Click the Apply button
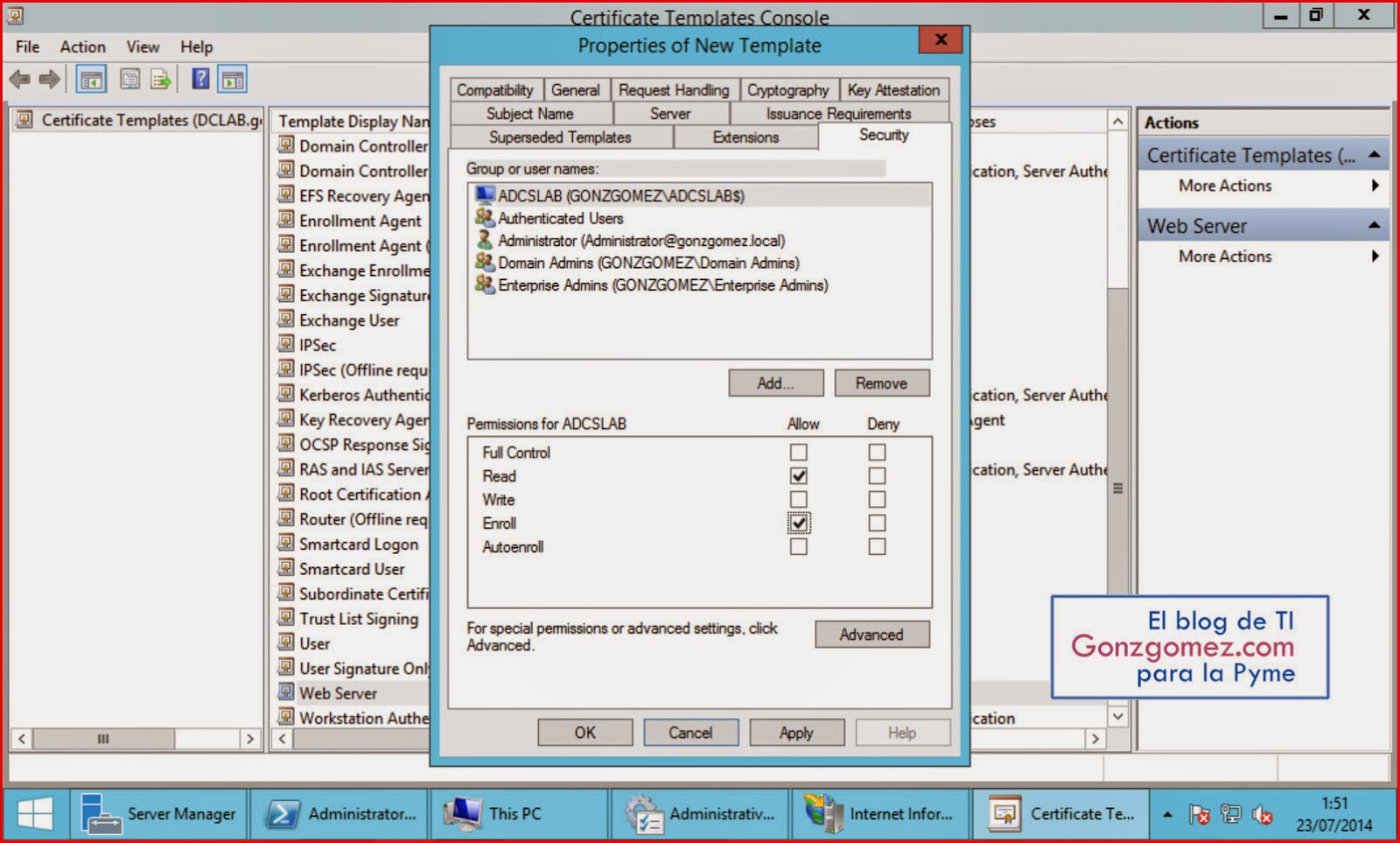 [x=796, y=732]
